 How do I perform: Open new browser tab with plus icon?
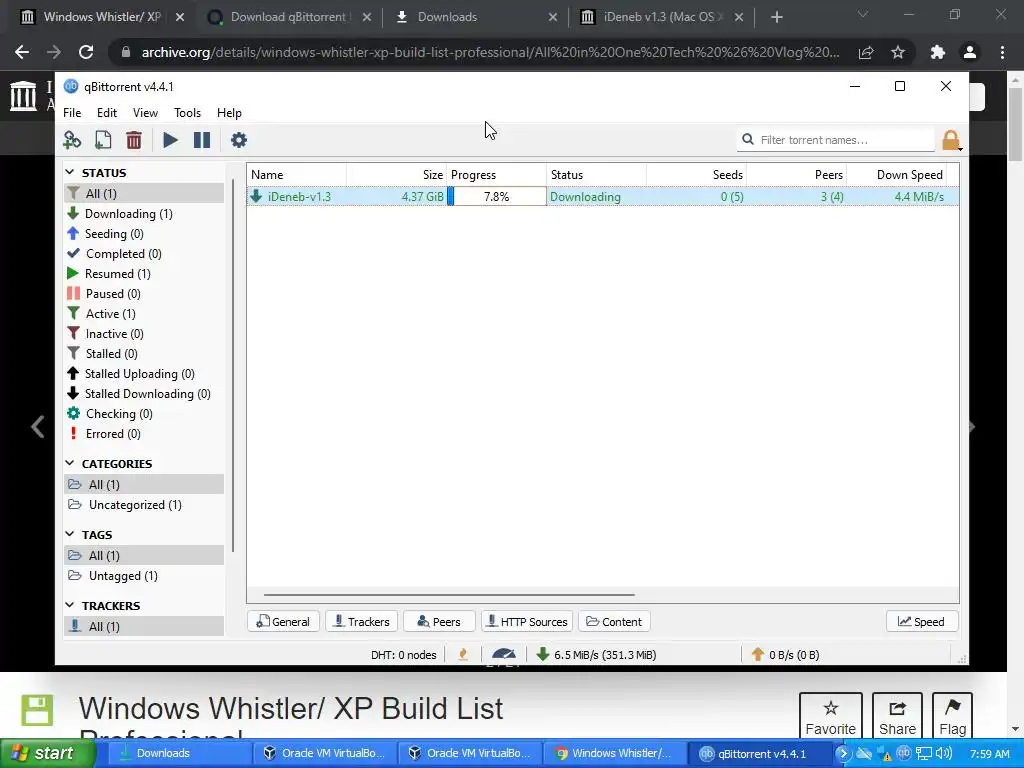click(x=776, y=17)
